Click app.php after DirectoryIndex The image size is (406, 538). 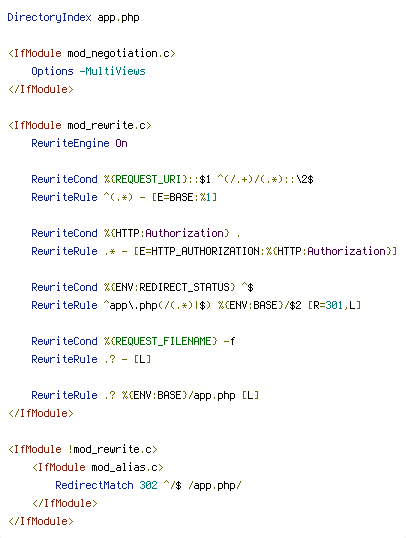[118, 17]
